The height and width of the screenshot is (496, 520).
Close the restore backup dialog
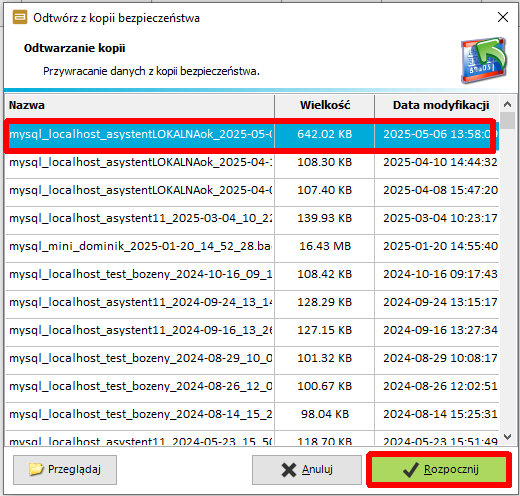(503, 17)
